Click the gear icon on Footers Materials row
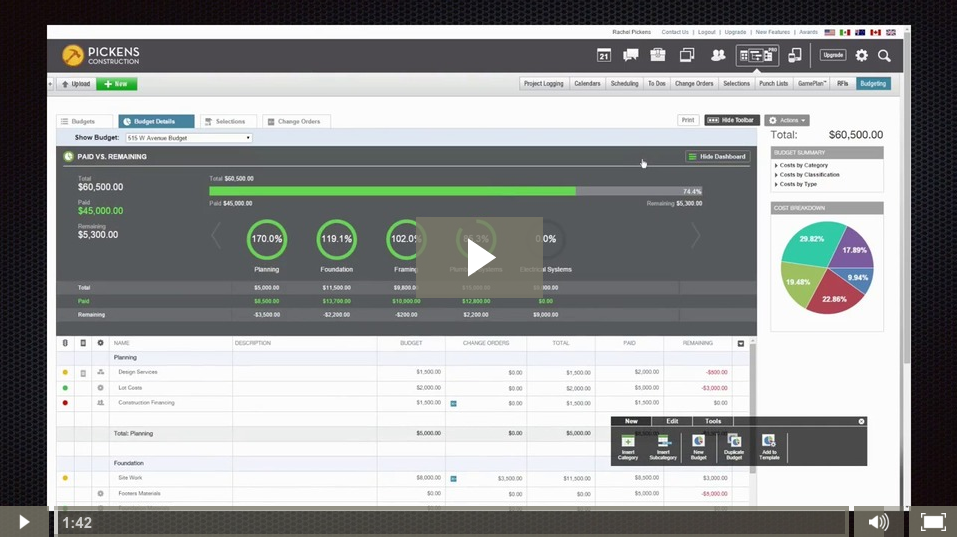This screenshot has height=537, width=957. [x=100, y=493]
